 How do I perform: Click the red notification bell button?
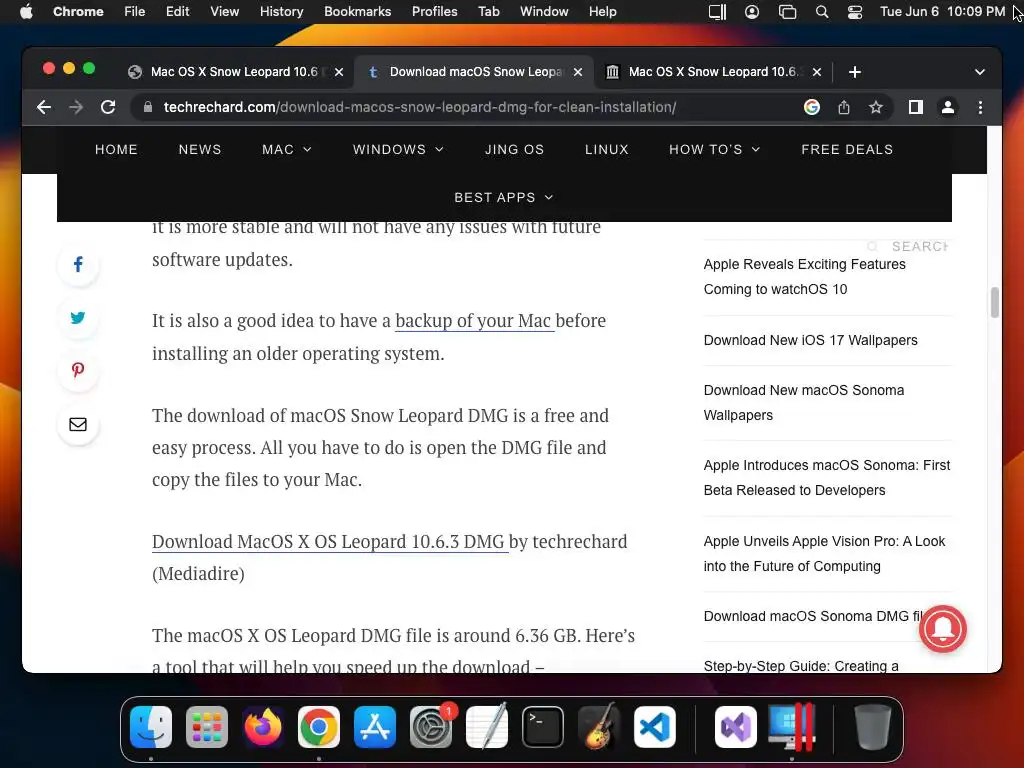[x=942, y=629]
